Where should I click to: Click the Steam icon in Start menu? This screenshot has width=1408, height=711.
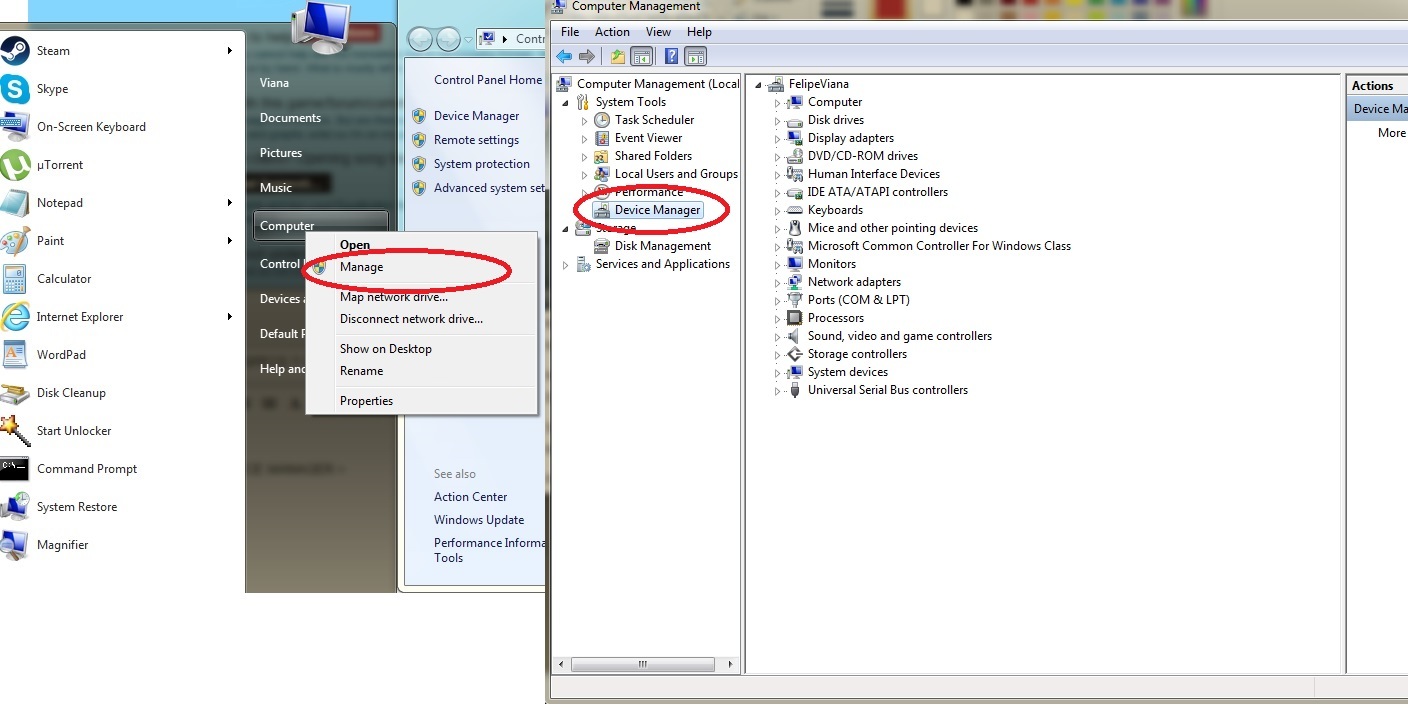(15, 51)
